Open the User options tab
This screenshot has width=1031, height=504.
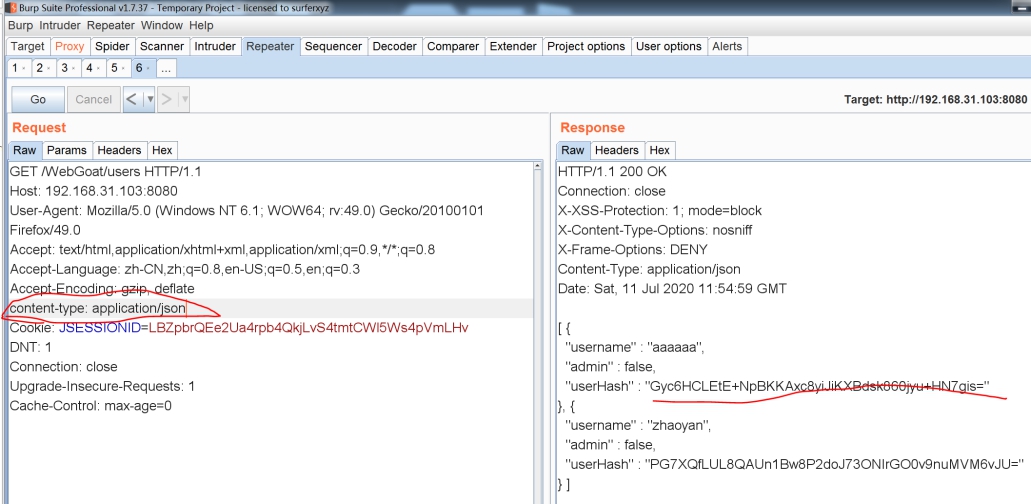(669, 47)
